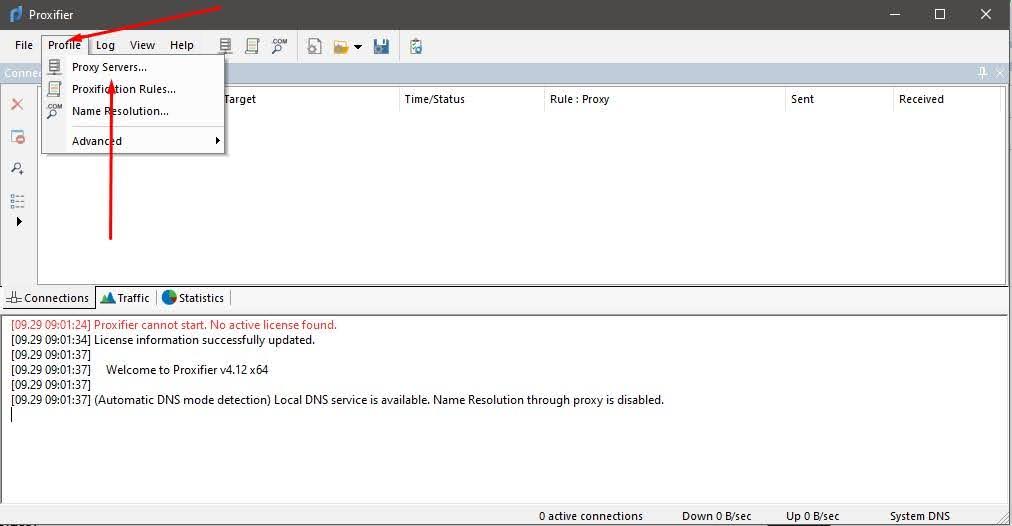Pin the Connections panel with the pushpin icon
This screenshot has width=1012, height=526.
(982, 73)
